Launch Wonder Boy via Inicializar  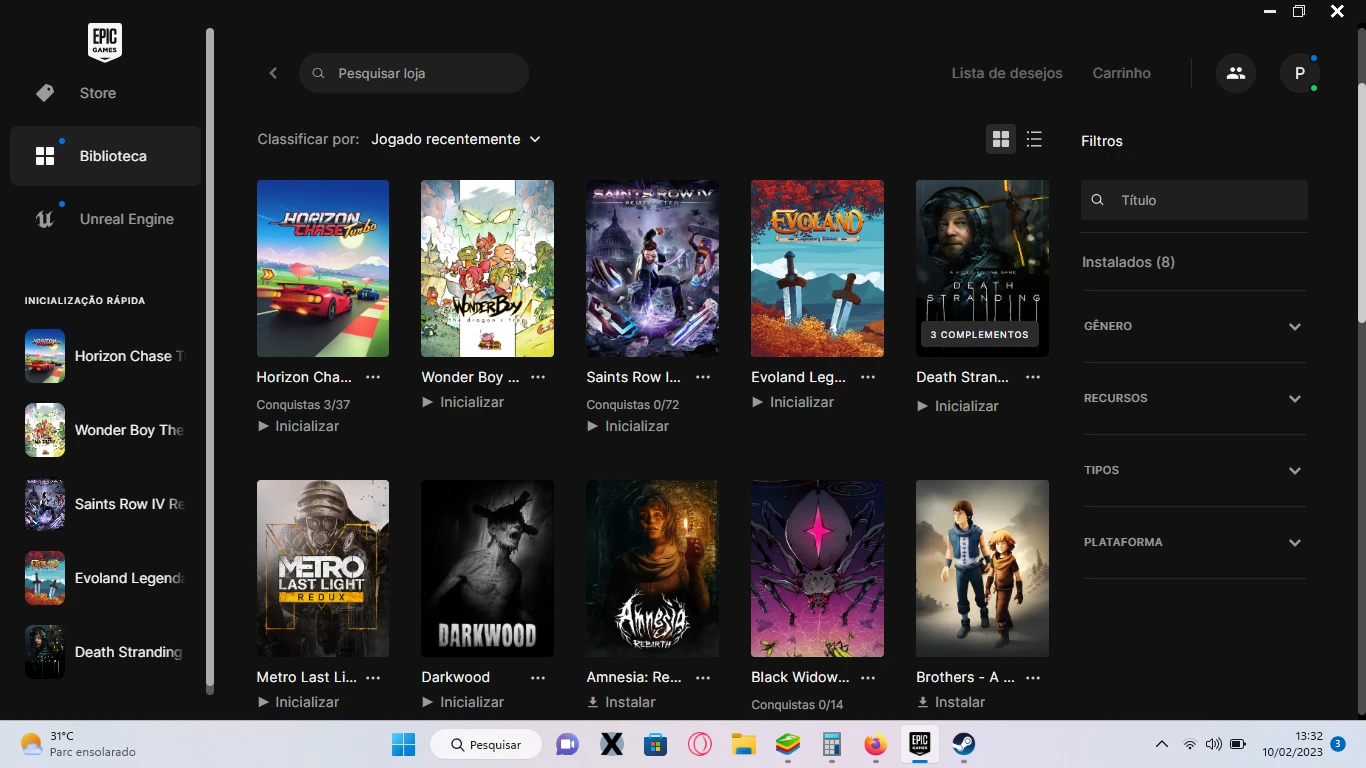point(463,402)
